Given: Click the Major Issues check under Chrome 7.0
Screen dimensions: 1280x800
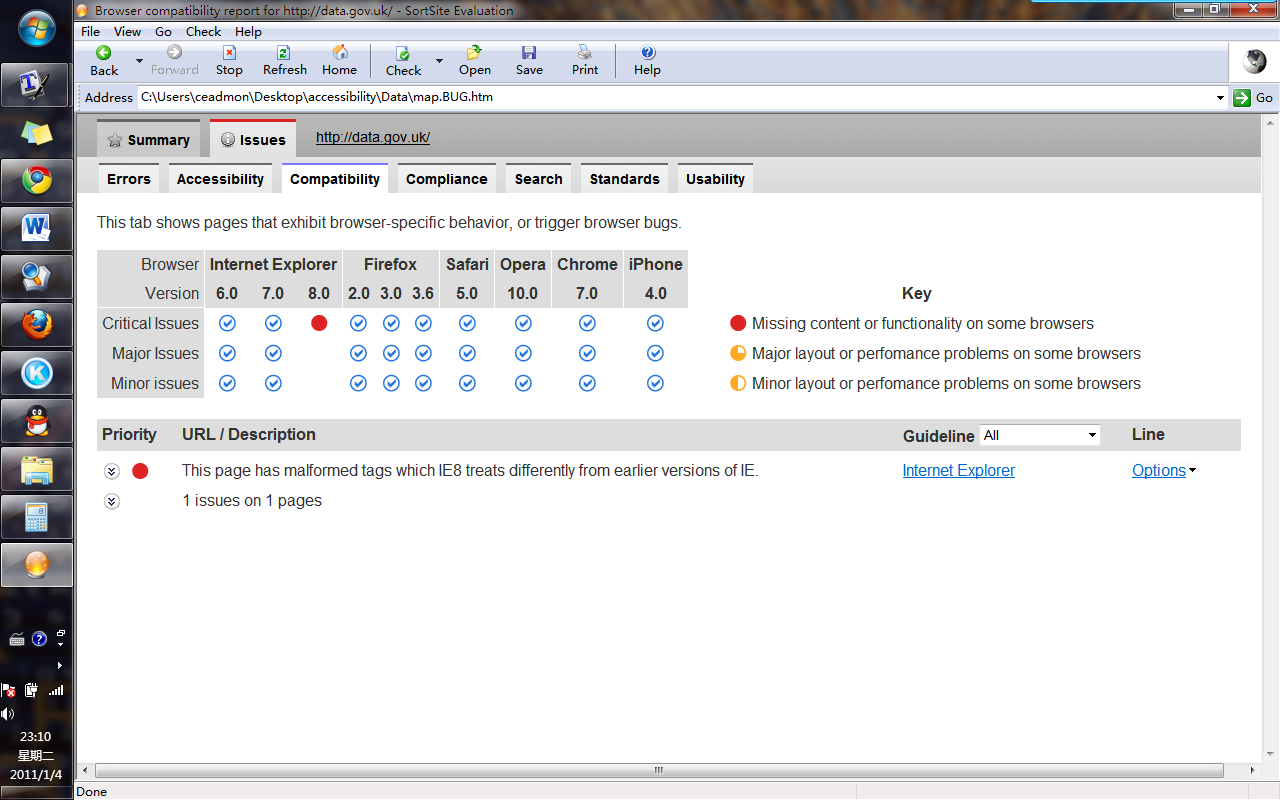Looking at the screenshot, I should tap(587, 353).
